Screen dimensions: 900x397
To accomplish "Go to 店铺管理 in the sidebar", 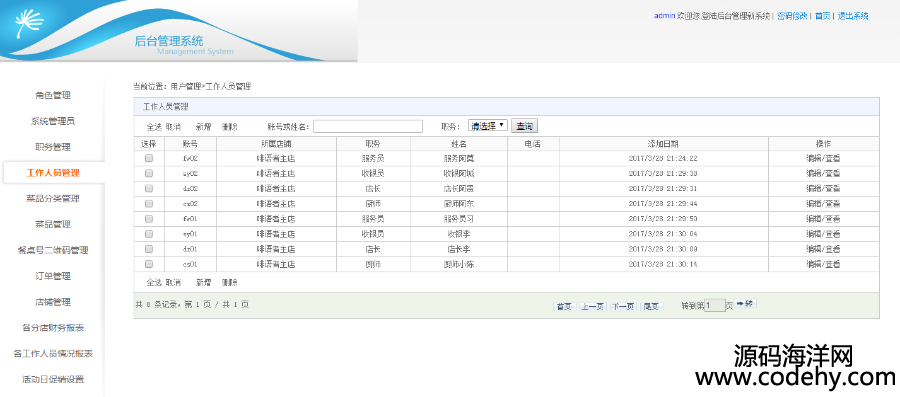I will pyautogui.click(x=53, y=302).
